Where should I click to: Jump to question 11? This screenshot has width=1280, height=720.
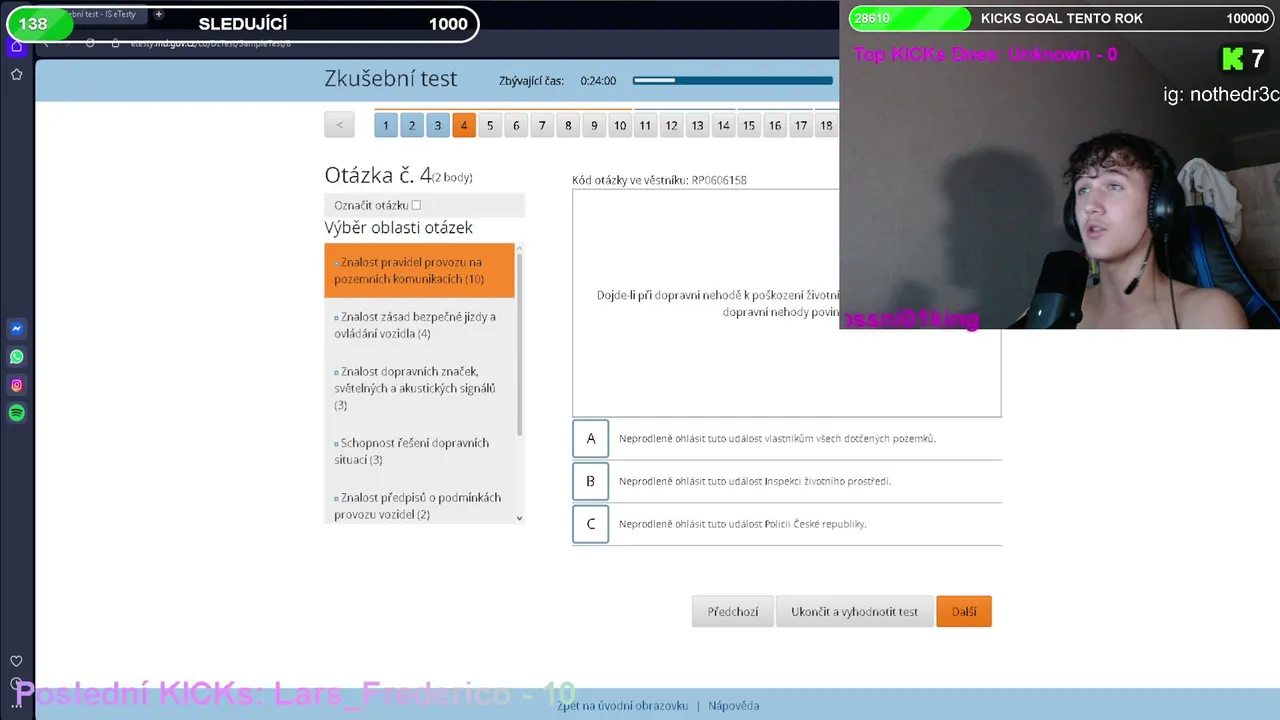coord(645,125)
